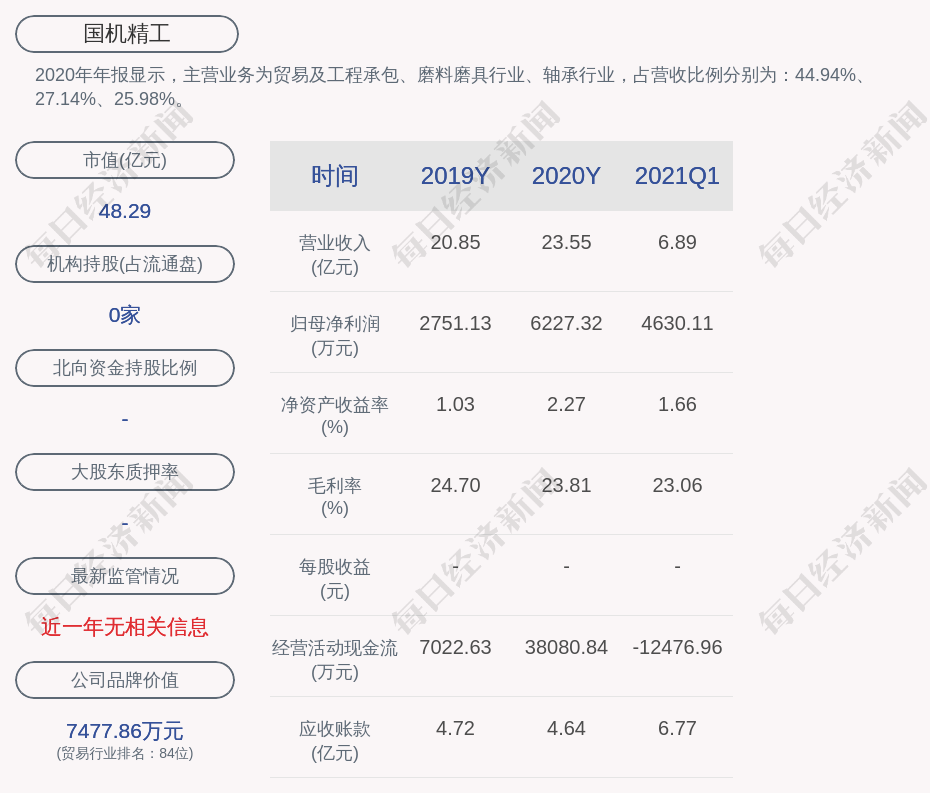This screenshot has width=930, height=793.
Task: Click the 2019Y column header
Action: click(455, 176)
